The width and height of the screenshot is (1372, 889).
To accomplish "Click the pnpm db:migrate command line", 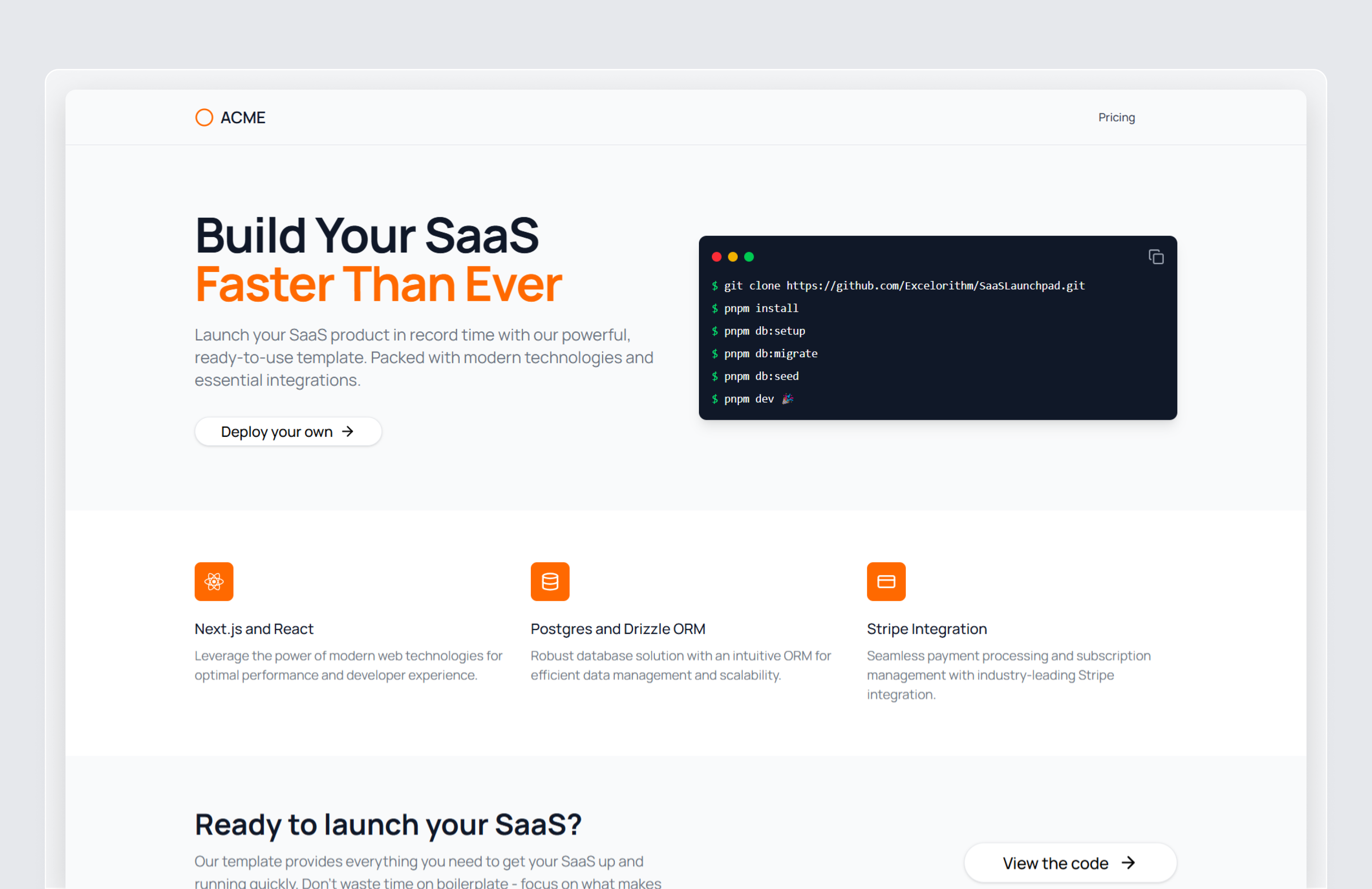I will pyautogui.click(x=770, y=353).
